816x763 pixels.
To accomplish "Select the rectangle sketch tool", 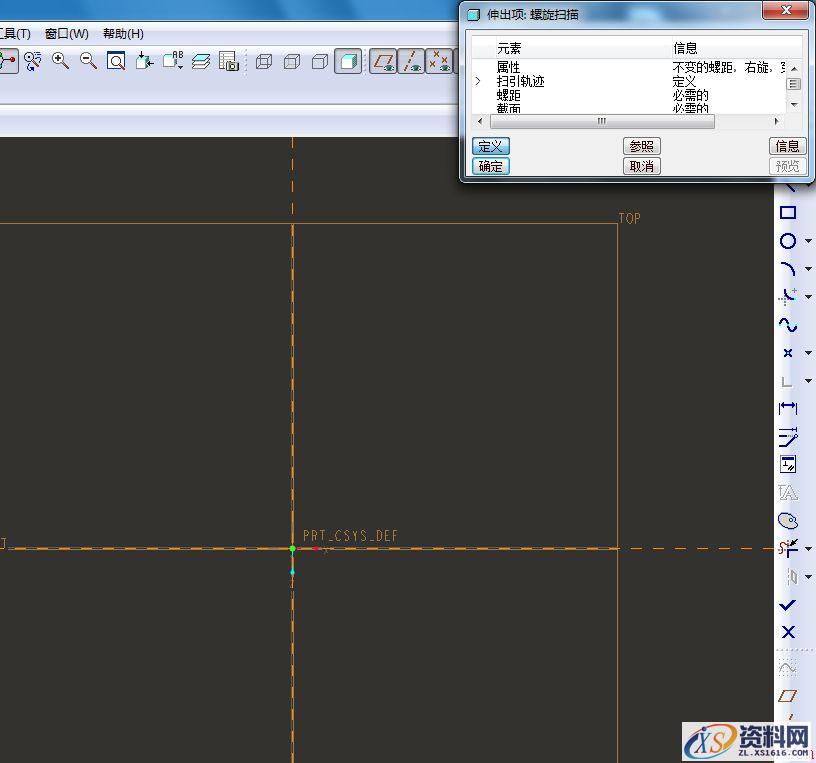I will click(x=788, y=213).
